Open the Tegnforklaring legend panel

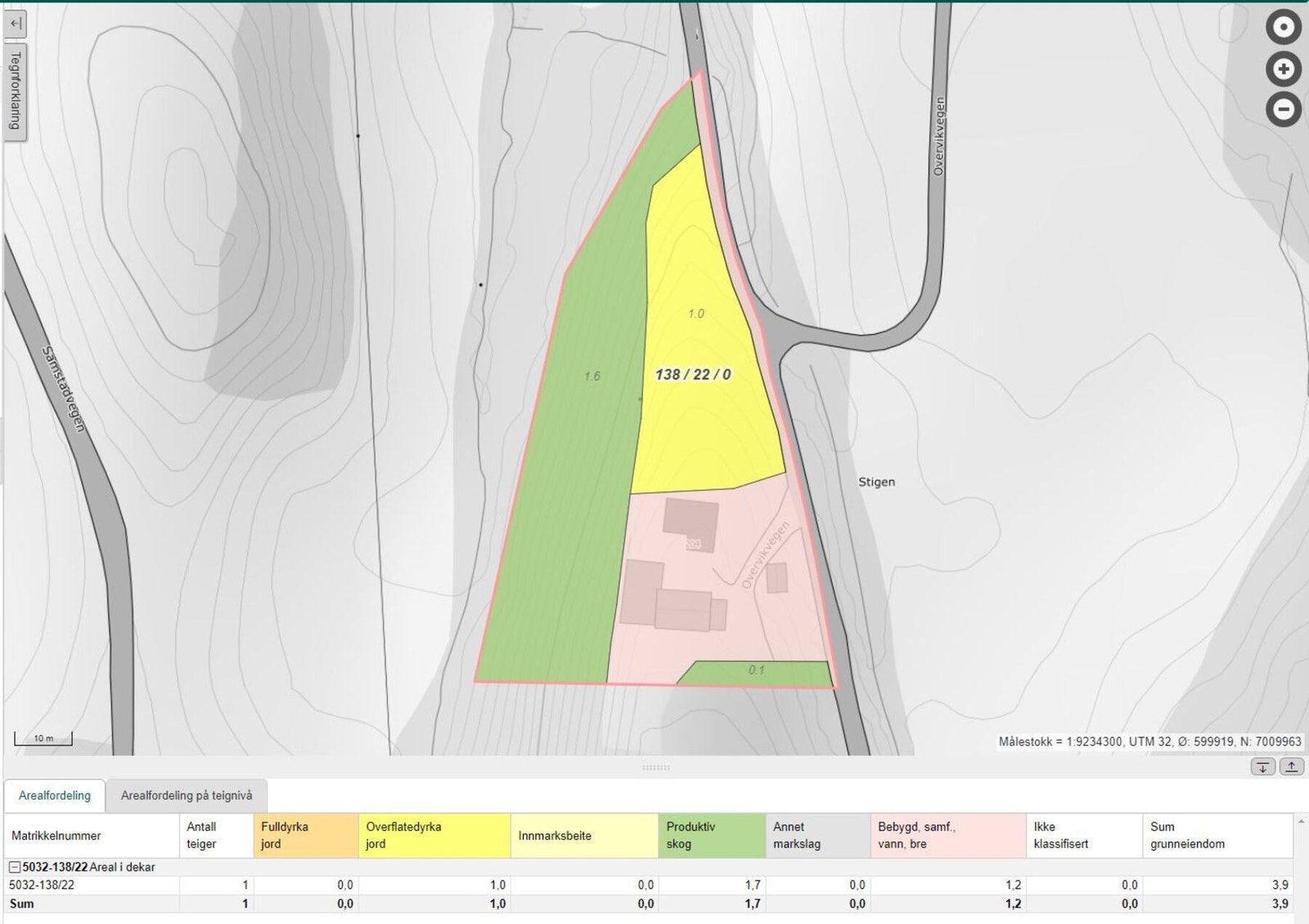[x=15, y=92]
